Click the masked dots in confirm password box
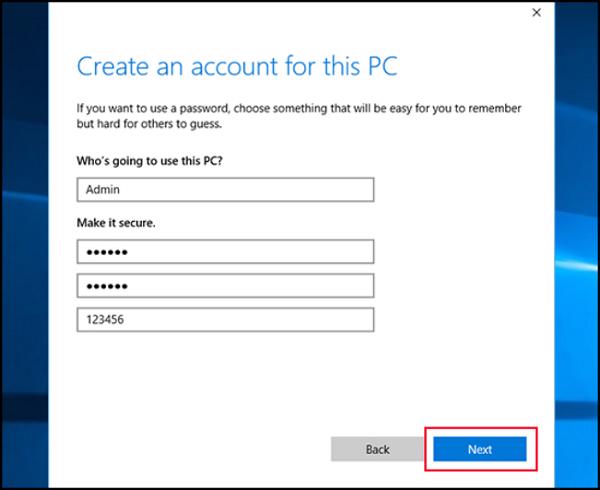Screen dimensions: 600x490 click(104, 285)
